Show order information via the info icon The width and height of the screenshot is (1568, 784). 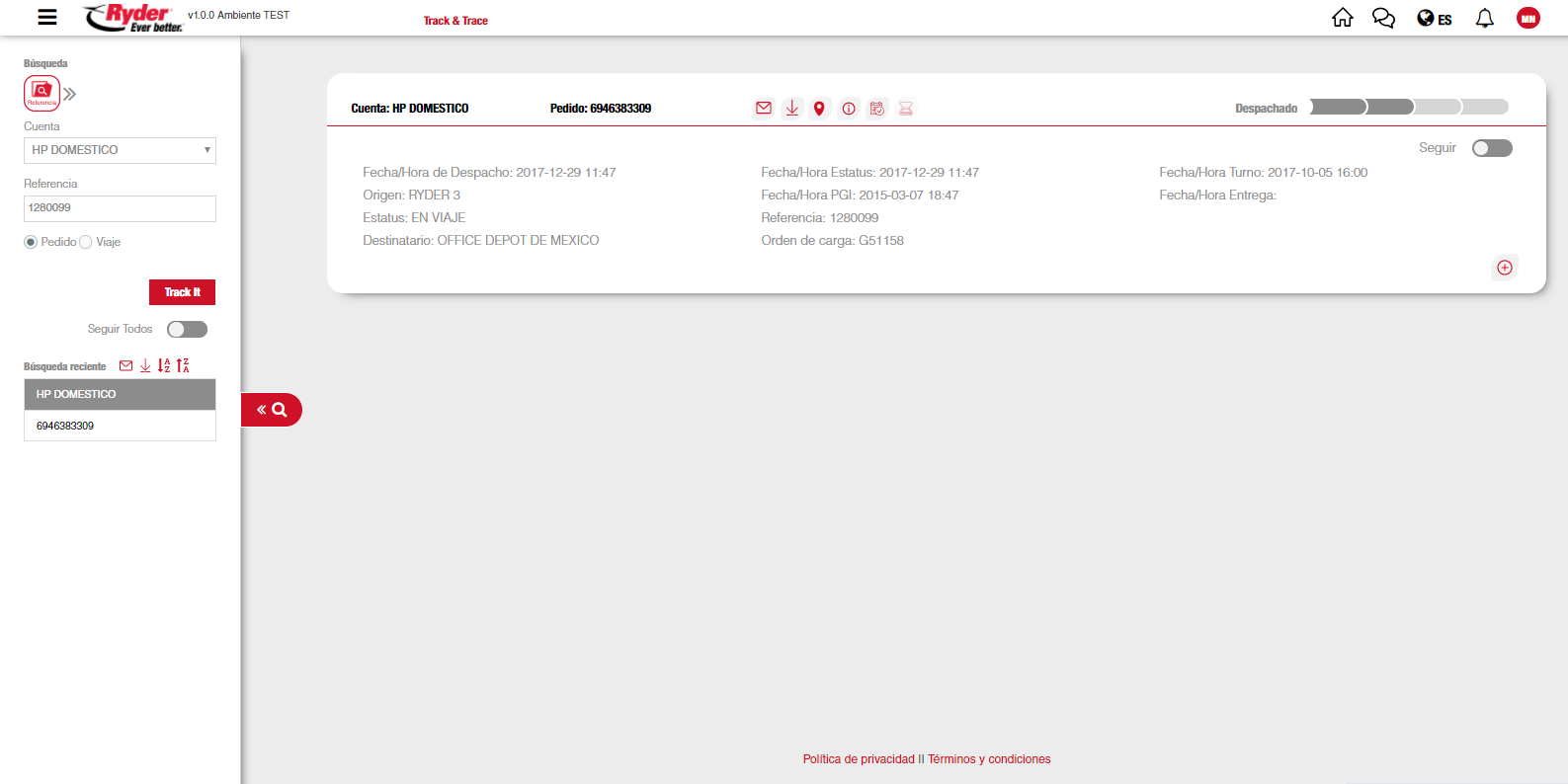point(849,109)
